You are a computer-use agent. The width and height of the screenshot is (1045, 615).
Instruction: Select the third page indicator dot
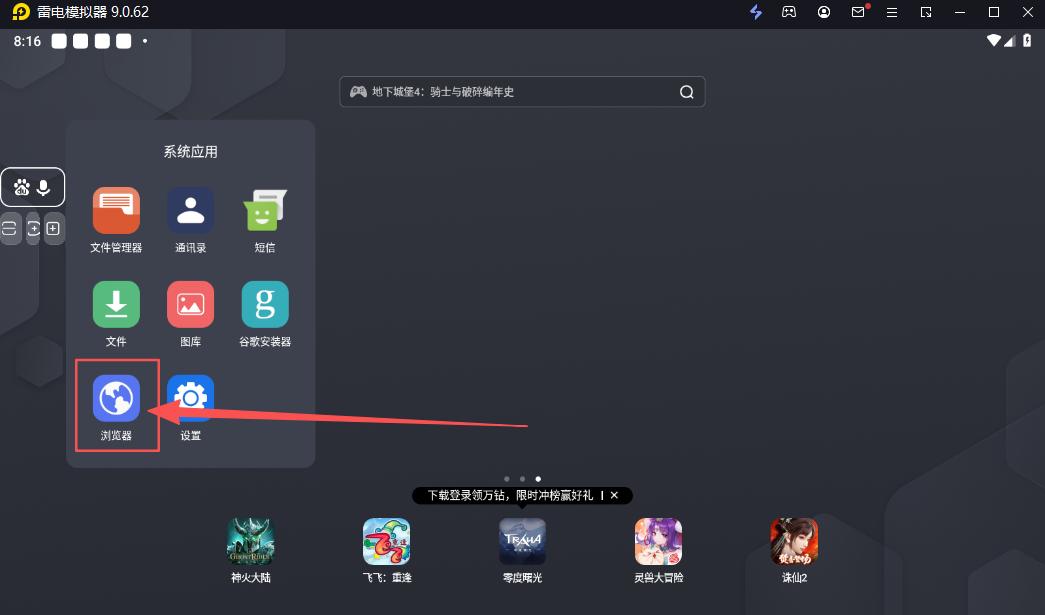[x=538, y=479]
